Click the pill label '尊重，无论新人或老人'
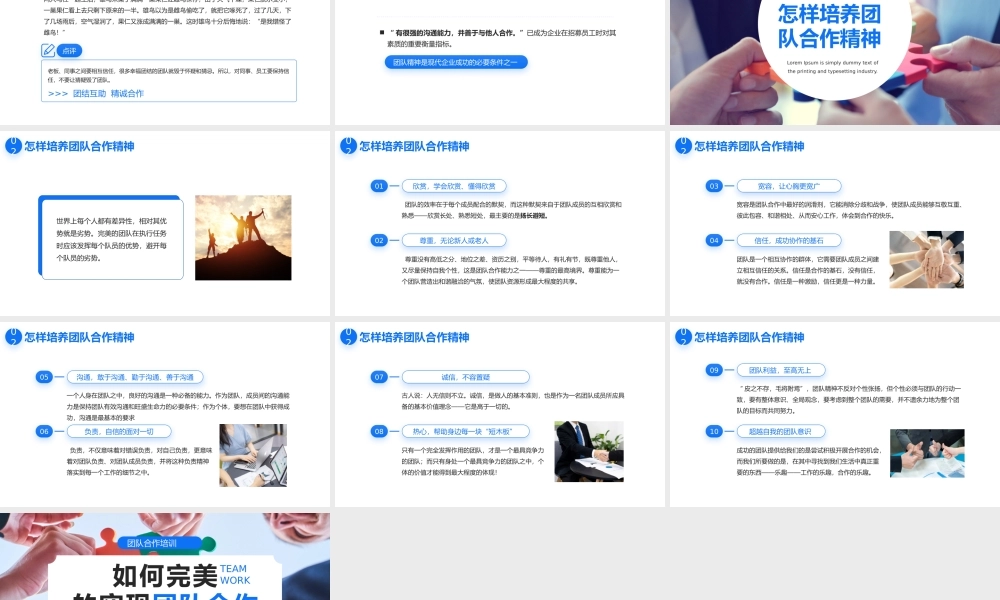The width and height of the screenshot is (1000, 600). (x=454, y=240)
